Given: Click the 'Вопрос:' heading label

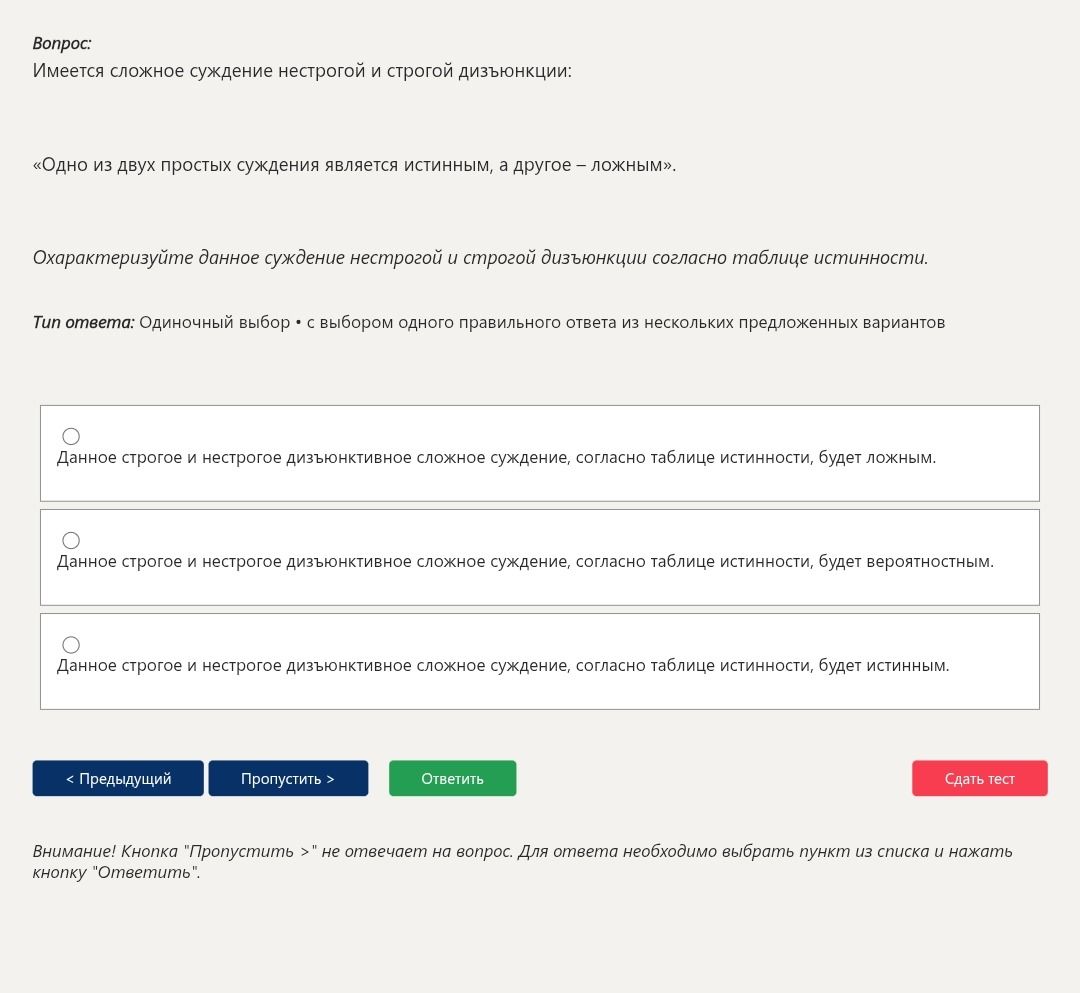Looking at the screenshot, I should tap(62, 43).
